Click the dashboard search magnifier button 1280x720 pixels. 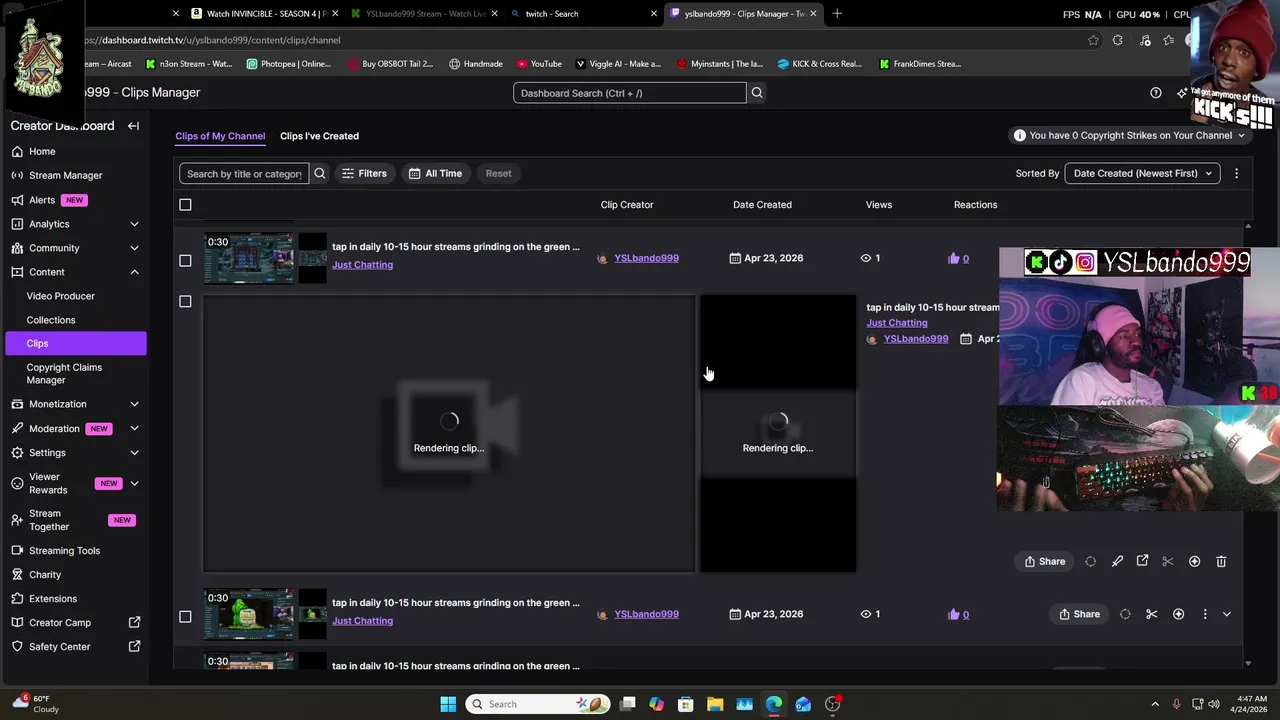(x=757, y=93)
